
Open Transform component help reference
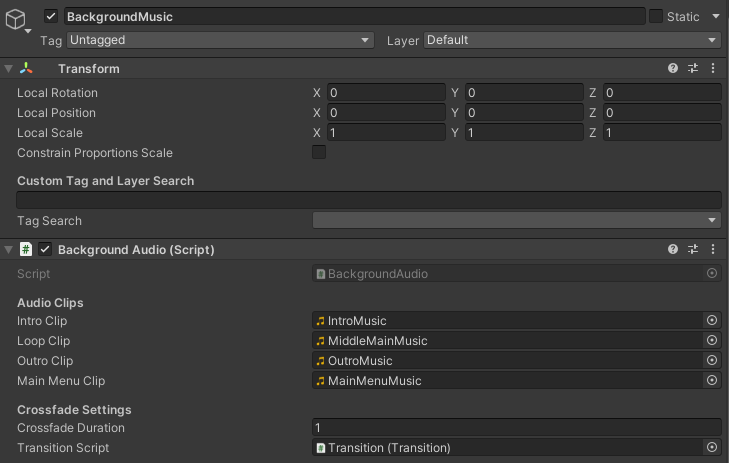673,69
